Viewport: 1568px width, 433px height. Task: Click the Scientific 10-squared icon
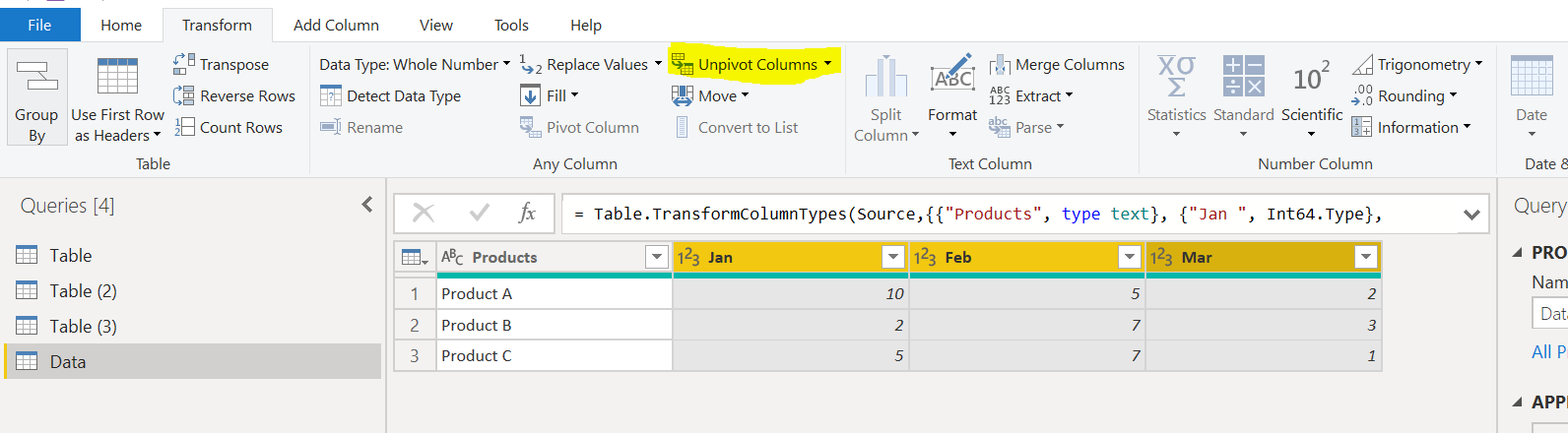1311,77
